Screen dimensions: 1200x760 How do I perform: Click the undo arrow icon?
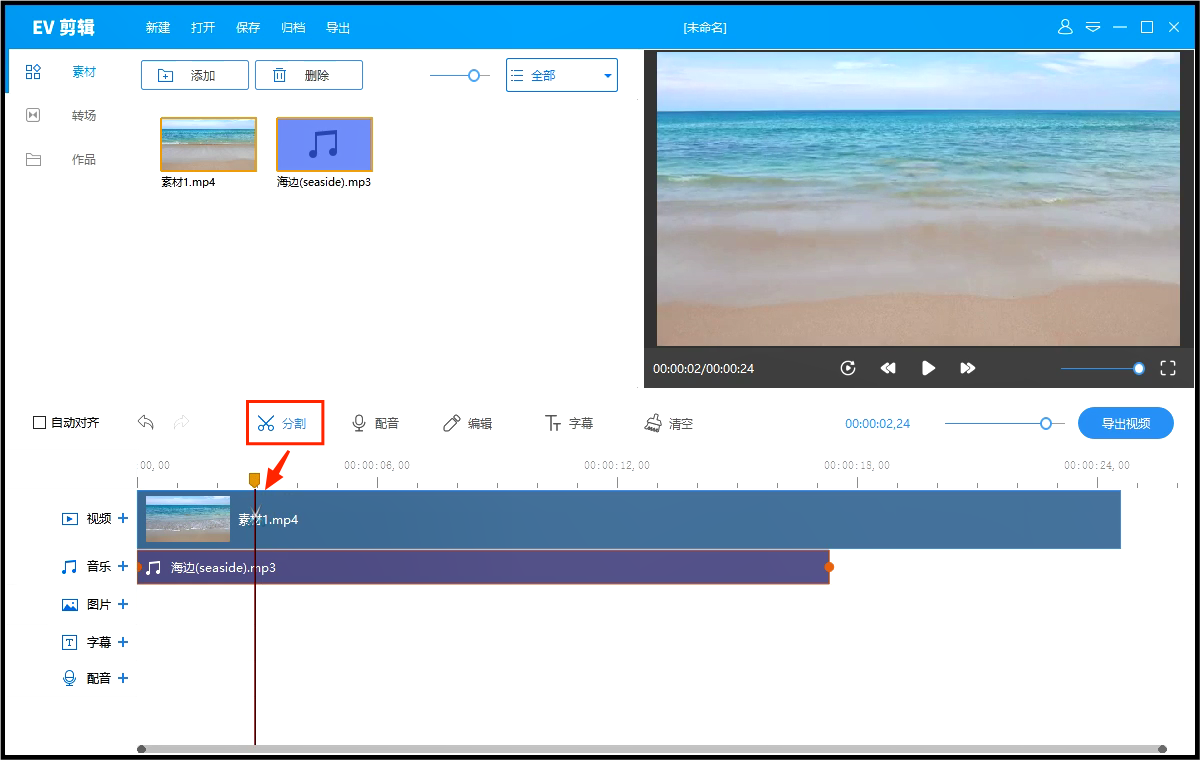[145, 422]
